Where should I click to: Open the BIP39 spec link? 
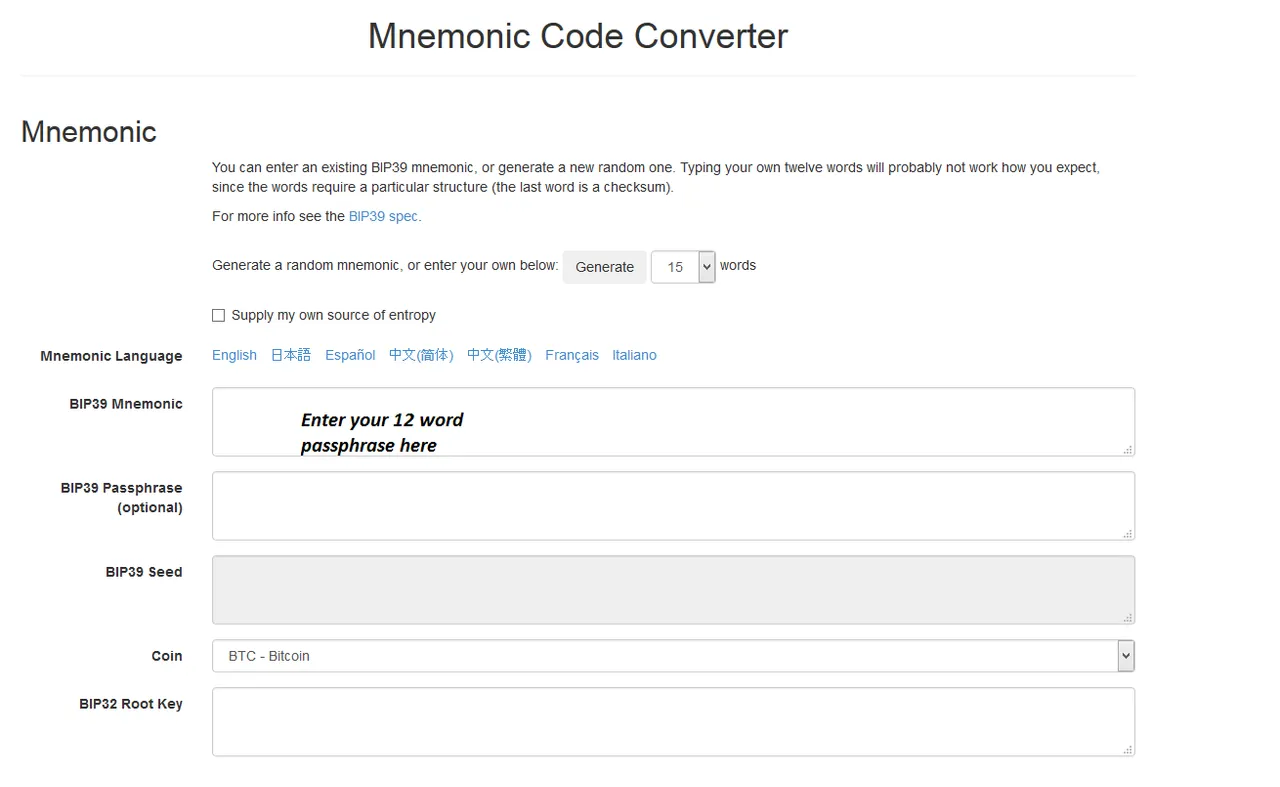tap(385, 216)
